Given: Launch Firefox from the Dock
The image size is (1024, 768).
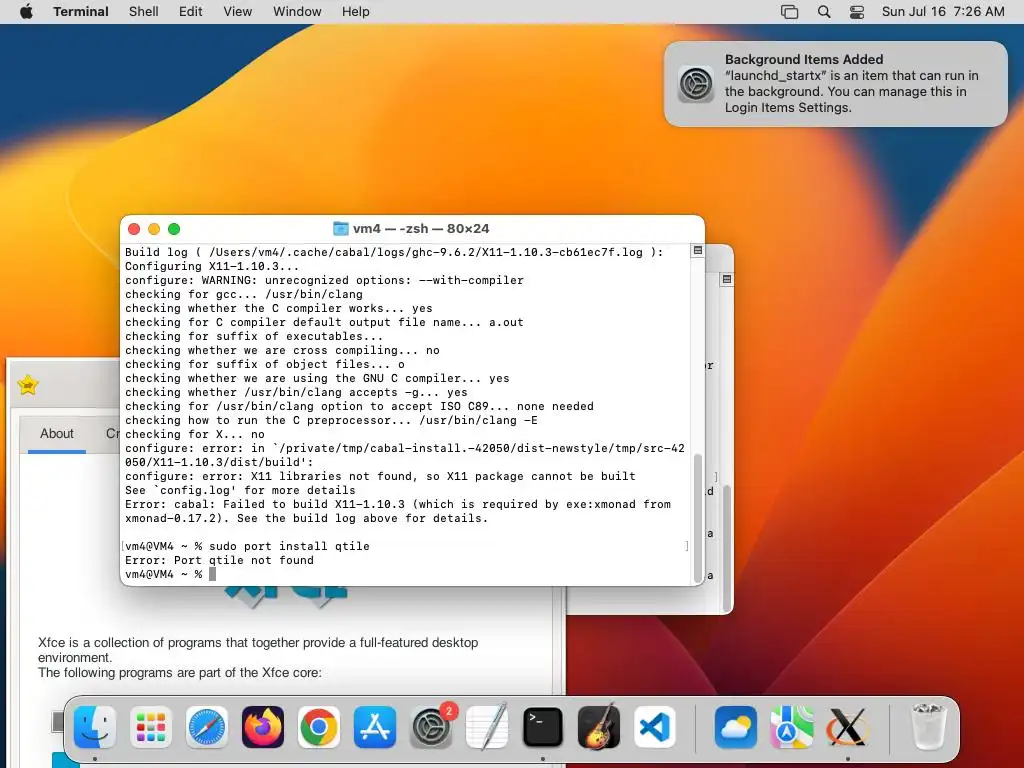Looking at the screenshot, I should point(263,727).
